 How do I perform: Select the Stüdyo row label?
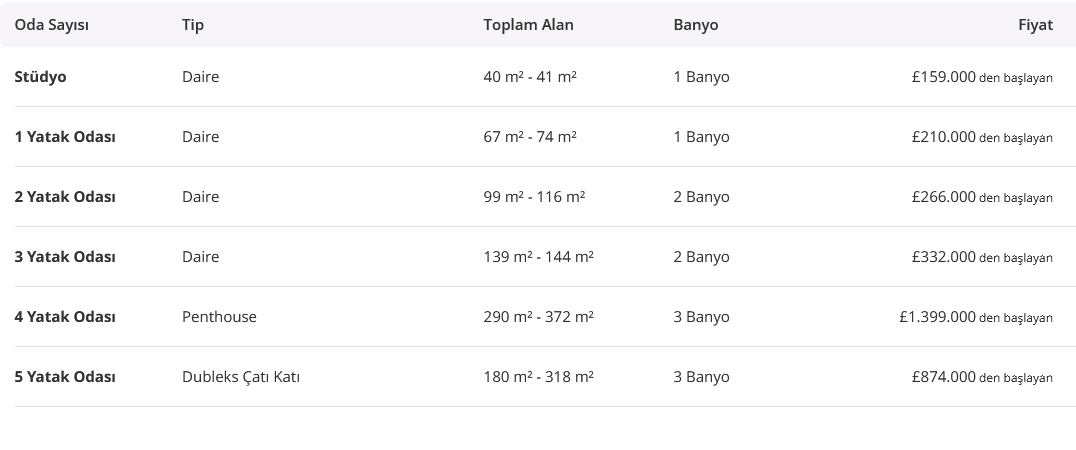41,77
